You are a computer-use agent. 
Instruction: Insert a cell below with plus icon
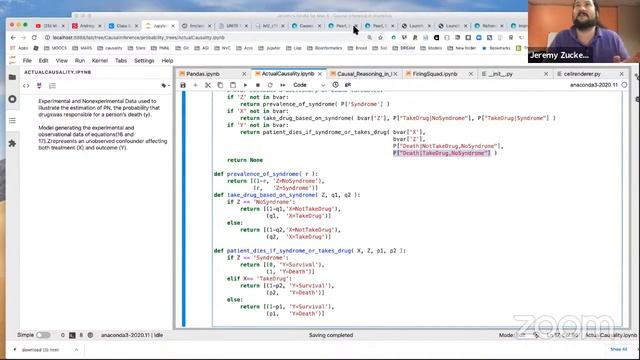195,85
